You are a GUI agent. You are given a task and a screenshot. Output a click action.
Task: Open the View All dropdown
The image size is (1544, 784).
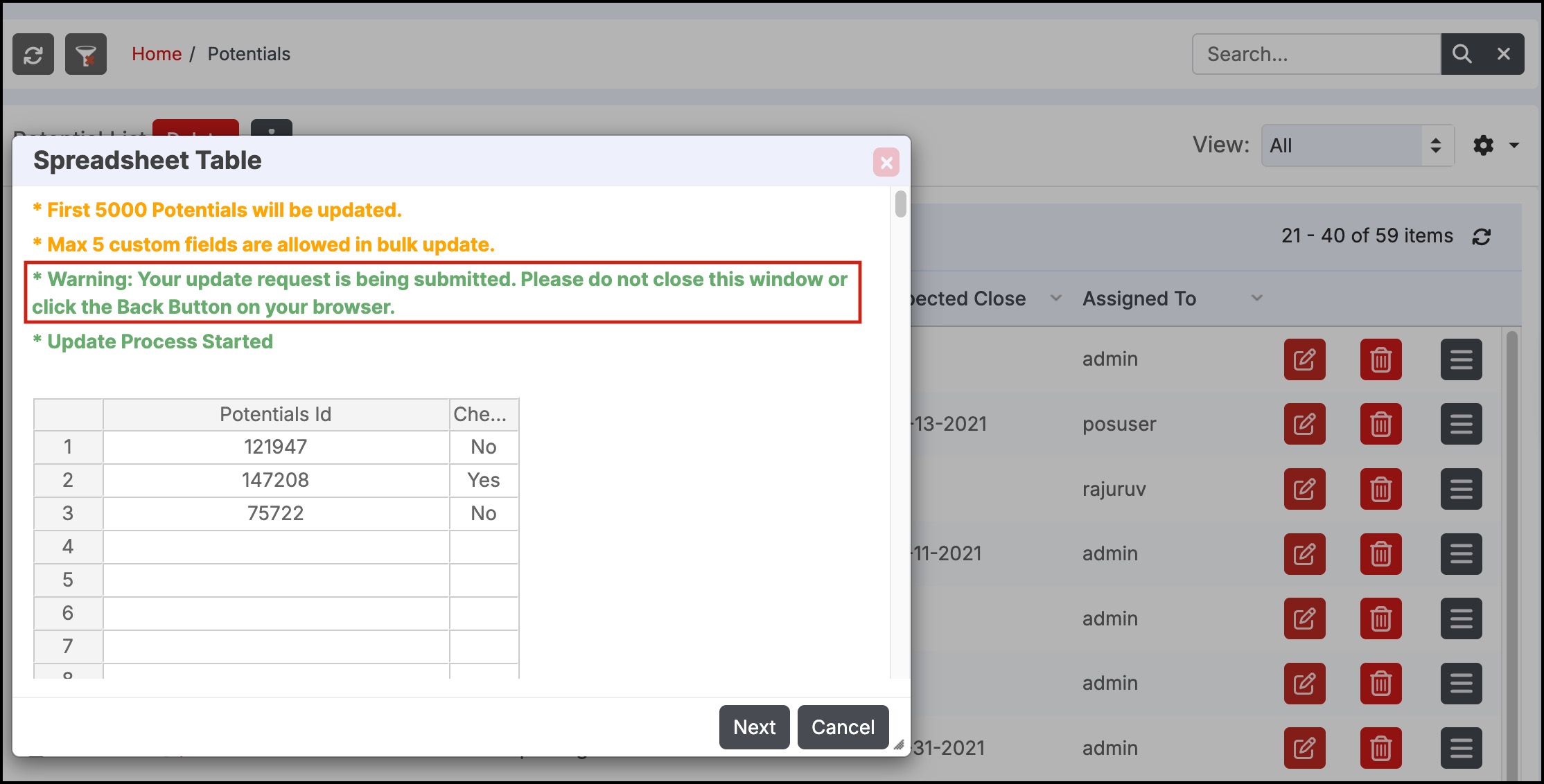[1356, 145]
